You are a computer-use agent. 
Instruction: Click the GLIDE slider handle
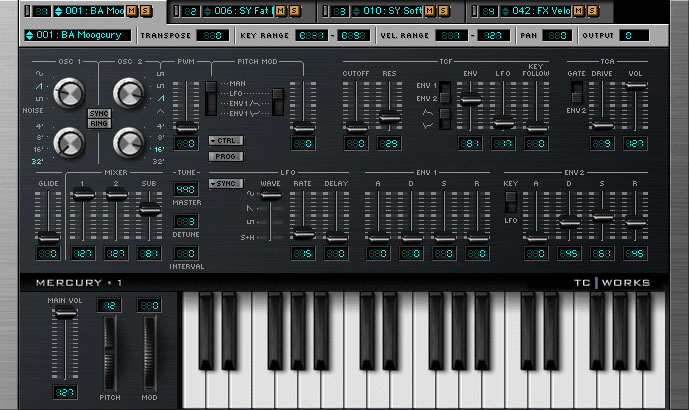click(x=48, y=238)
